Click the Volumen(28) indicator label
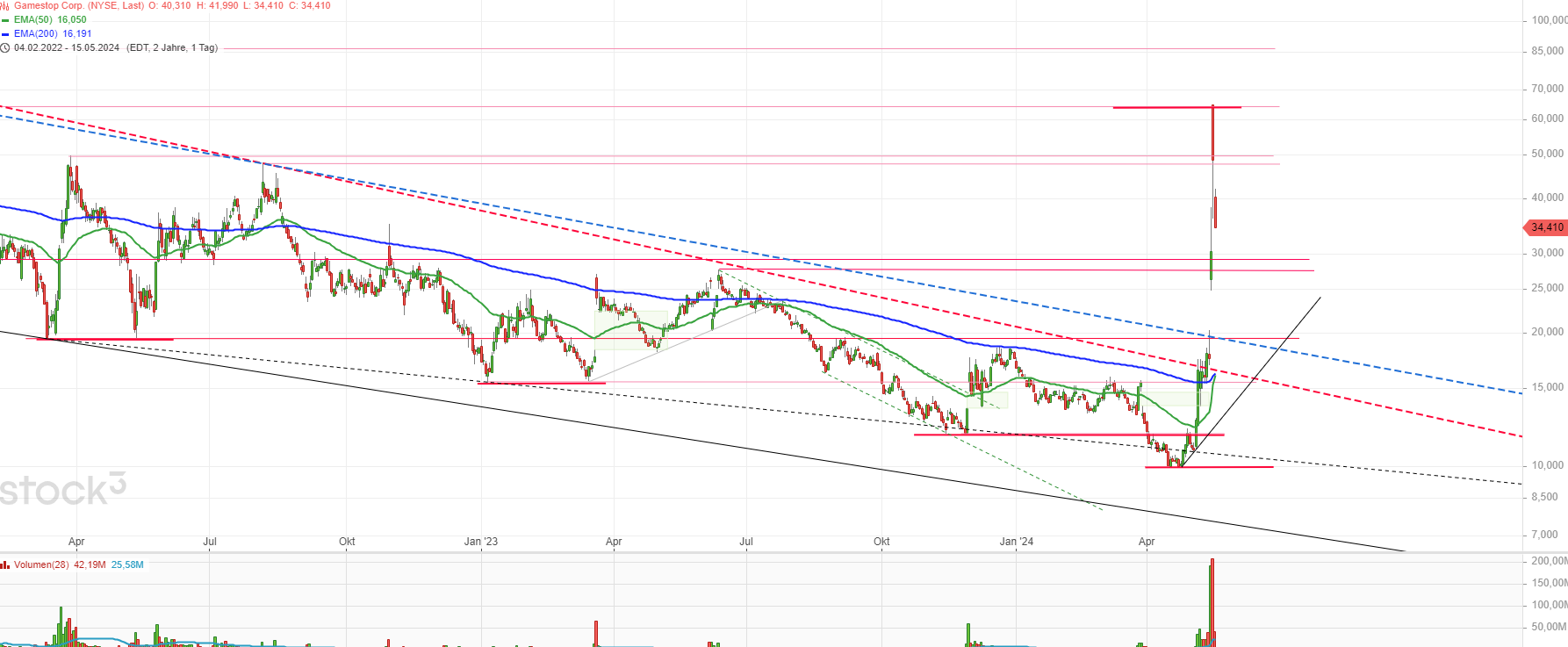 41,564
